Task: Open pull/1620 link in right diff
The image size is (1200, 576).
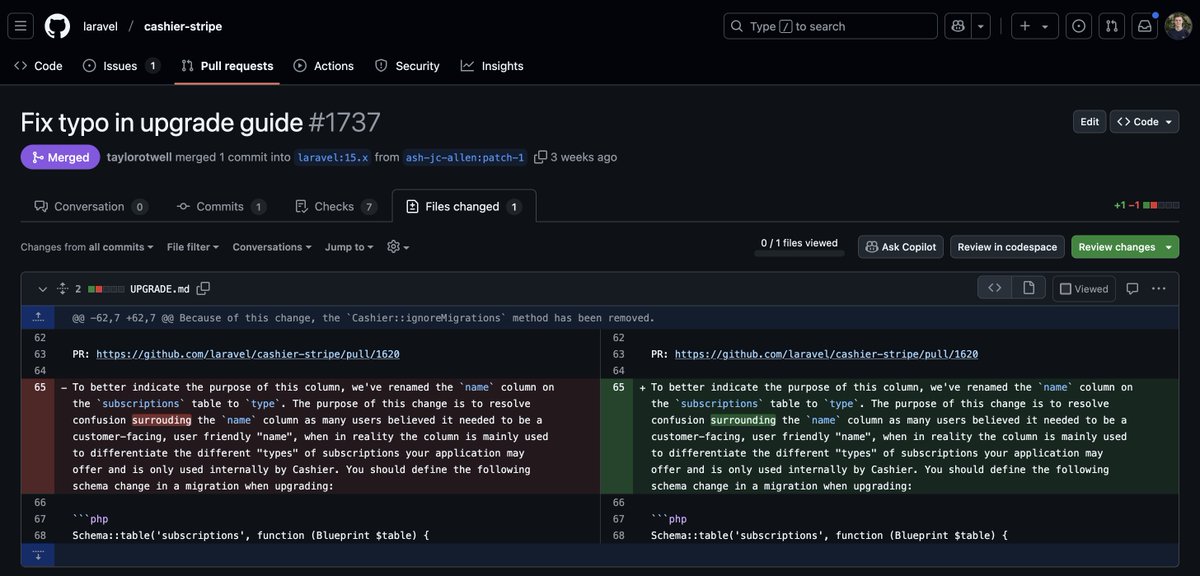Action: pyautogui.click(x=826, y=354)
